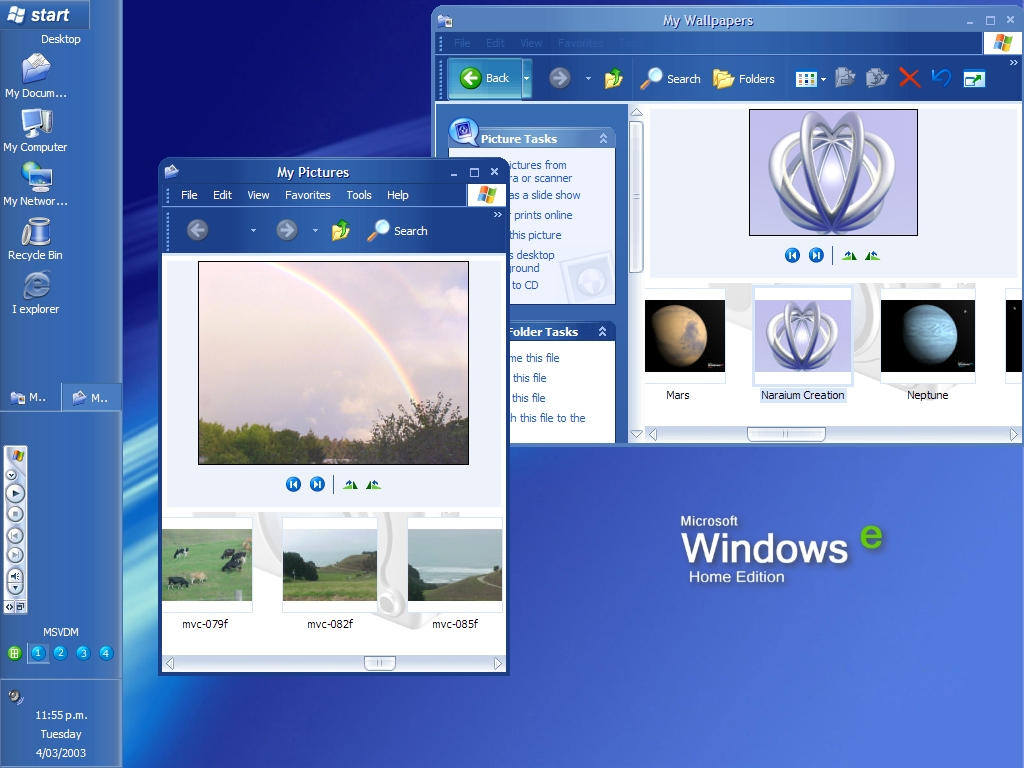Skip to next image in the preview controls
The height and width of the screenshot is (768, 1024).
point(317,484)
